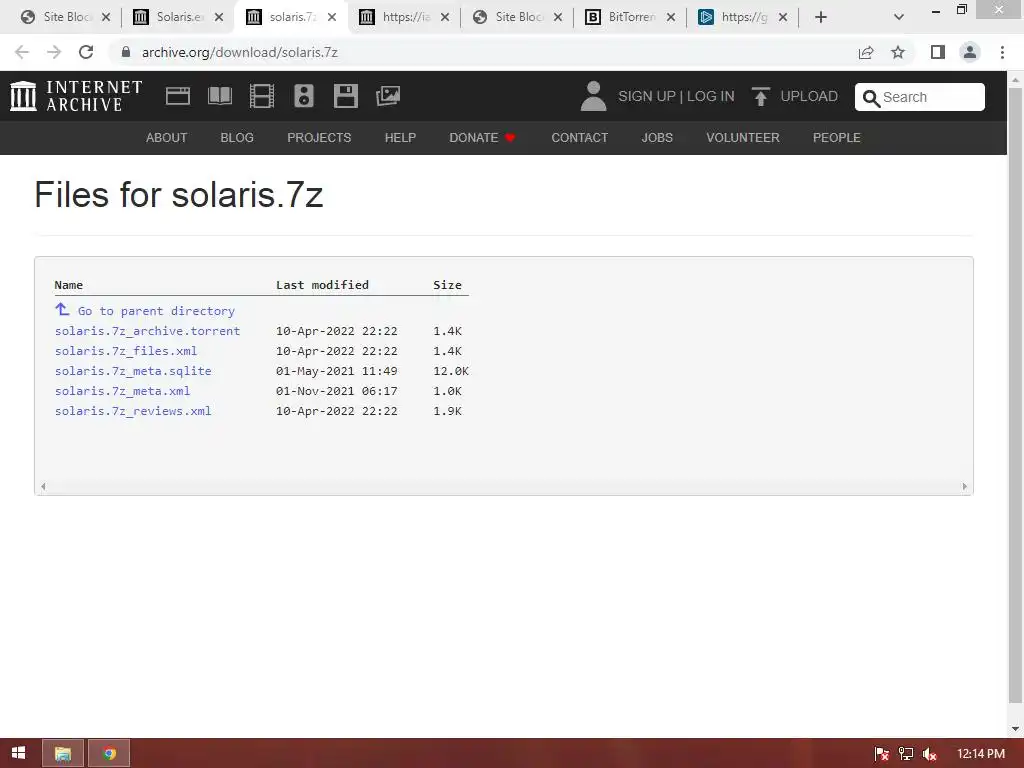Reload the current page
This screenshot has width=1024, height=768.
pos(86,52)
